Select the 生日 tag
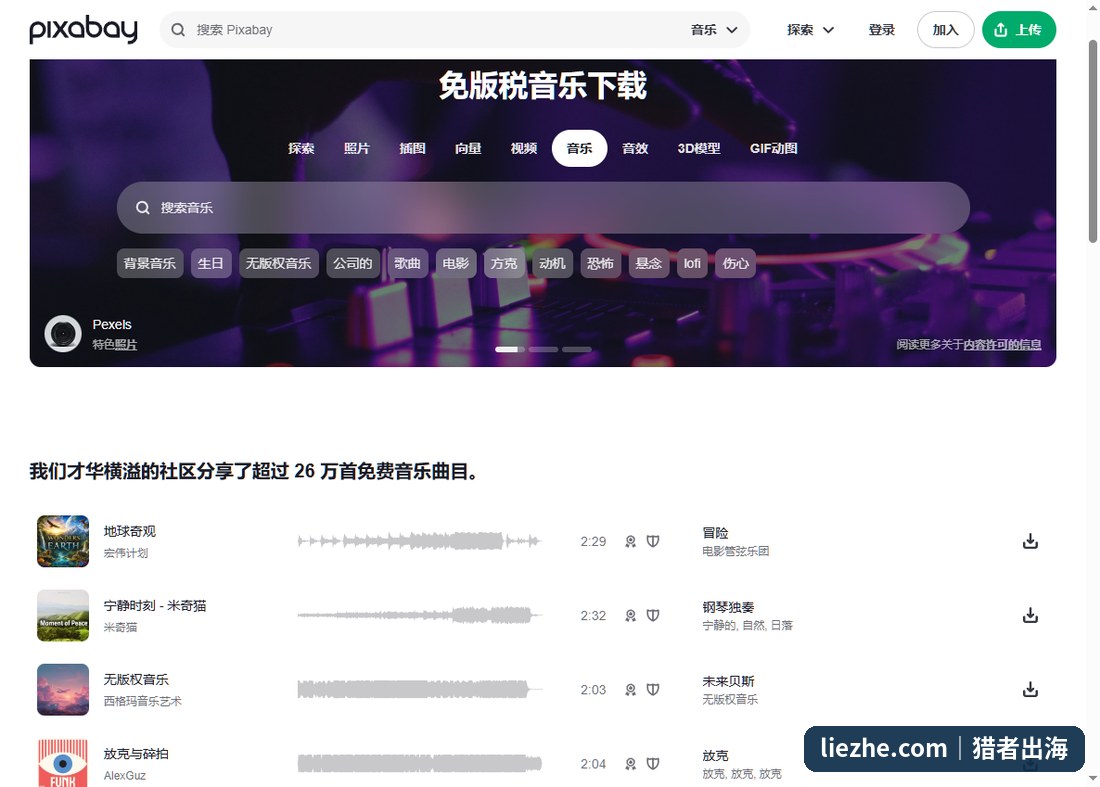 coord(210,263)
